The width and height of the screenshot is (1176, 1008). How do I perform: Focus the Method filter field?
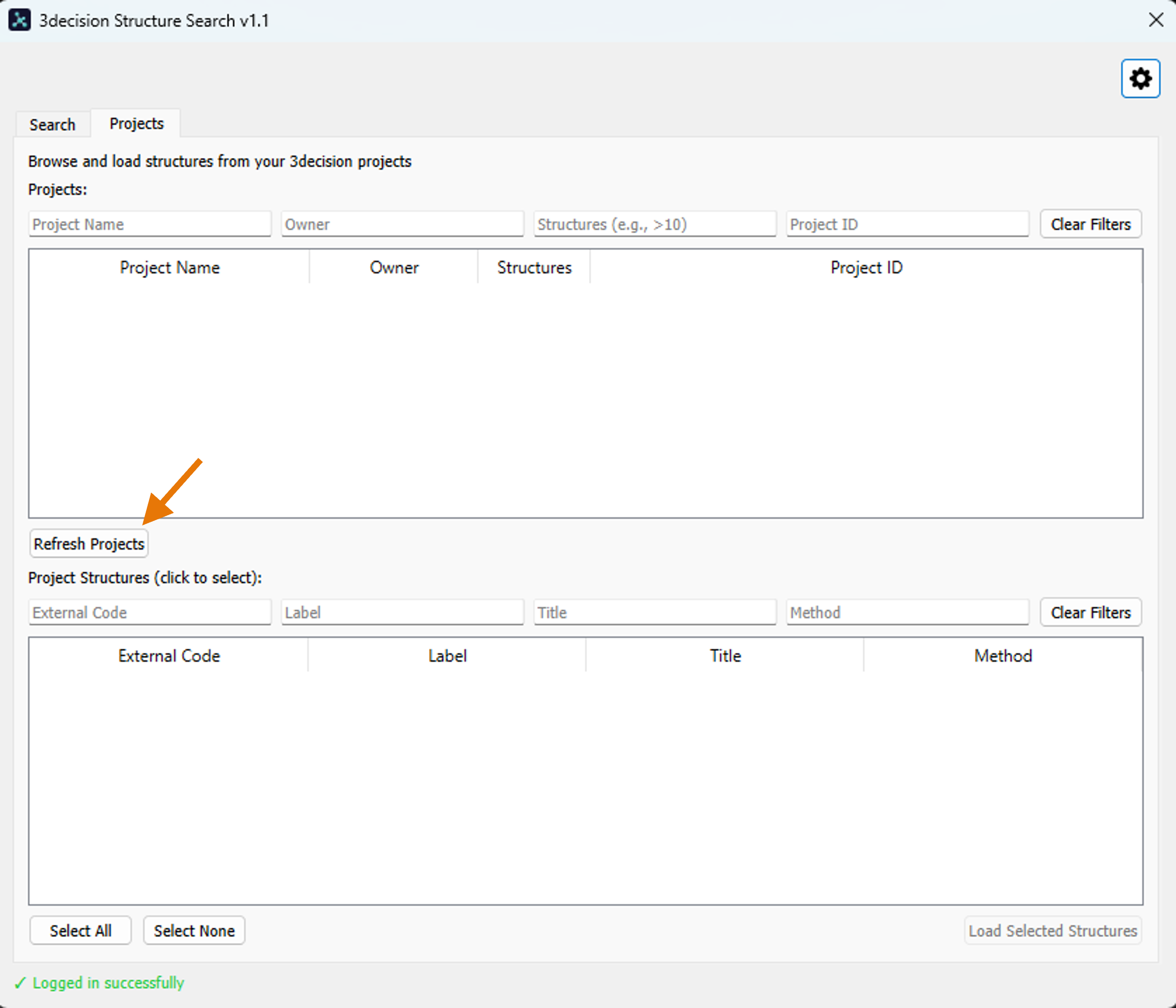click(x=907, y=612)
